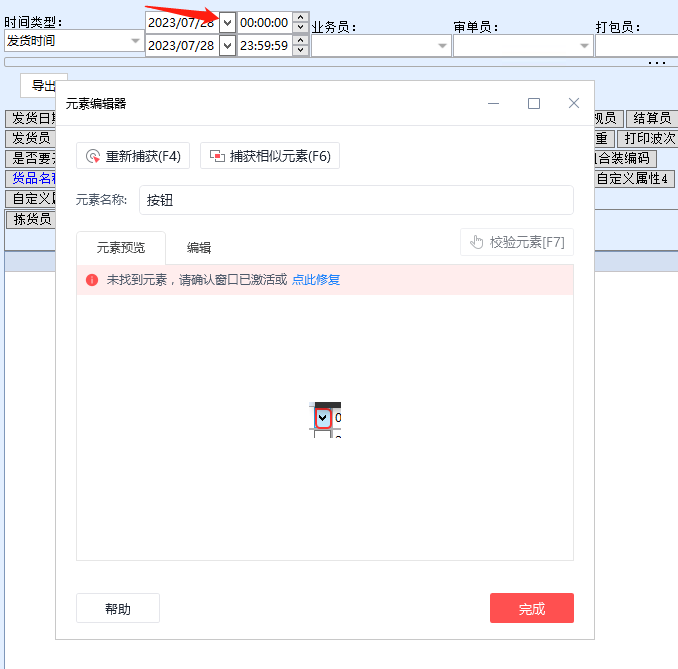This screenshot has width=678, height=669.
Task: Decrease the 00:00:00 time with down arrow
Action: coord(301,27)
